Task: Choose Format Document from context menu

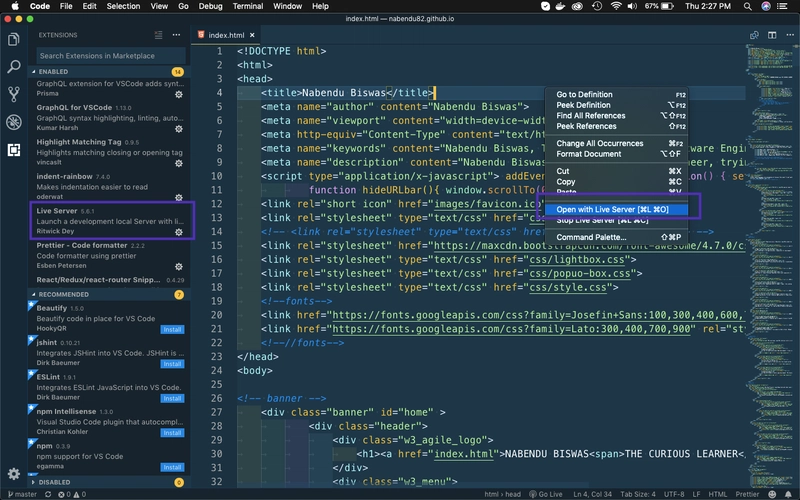Action: 616,154
